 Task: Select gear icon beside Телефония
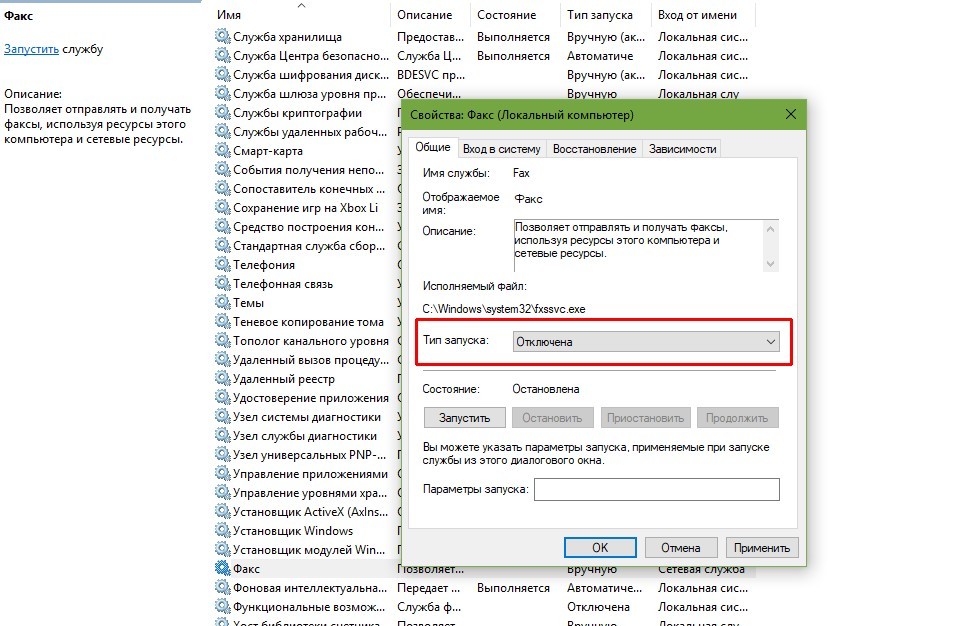(222, 264)
